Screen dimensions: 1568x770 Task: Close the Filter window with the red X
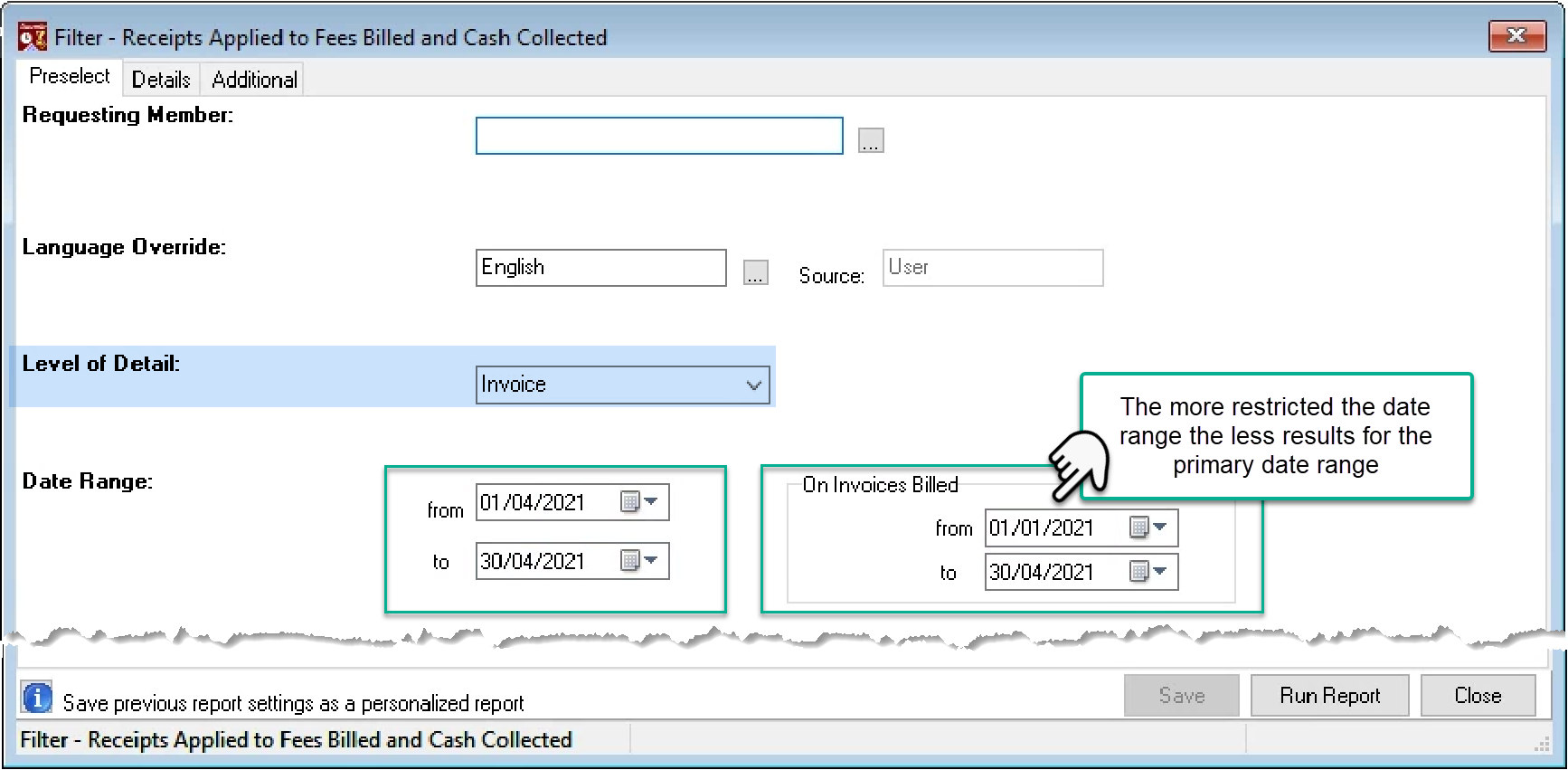pos(1516,35)
